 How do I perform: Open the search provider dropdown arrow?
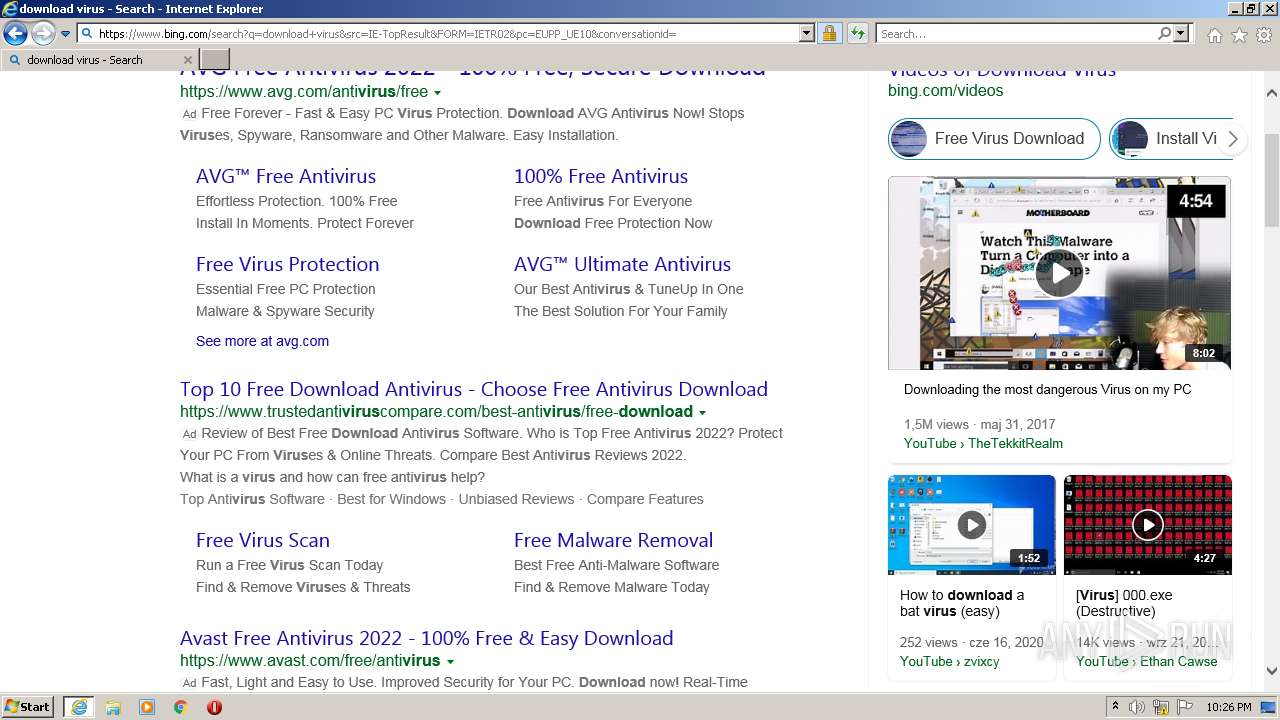coord(1182,34)
